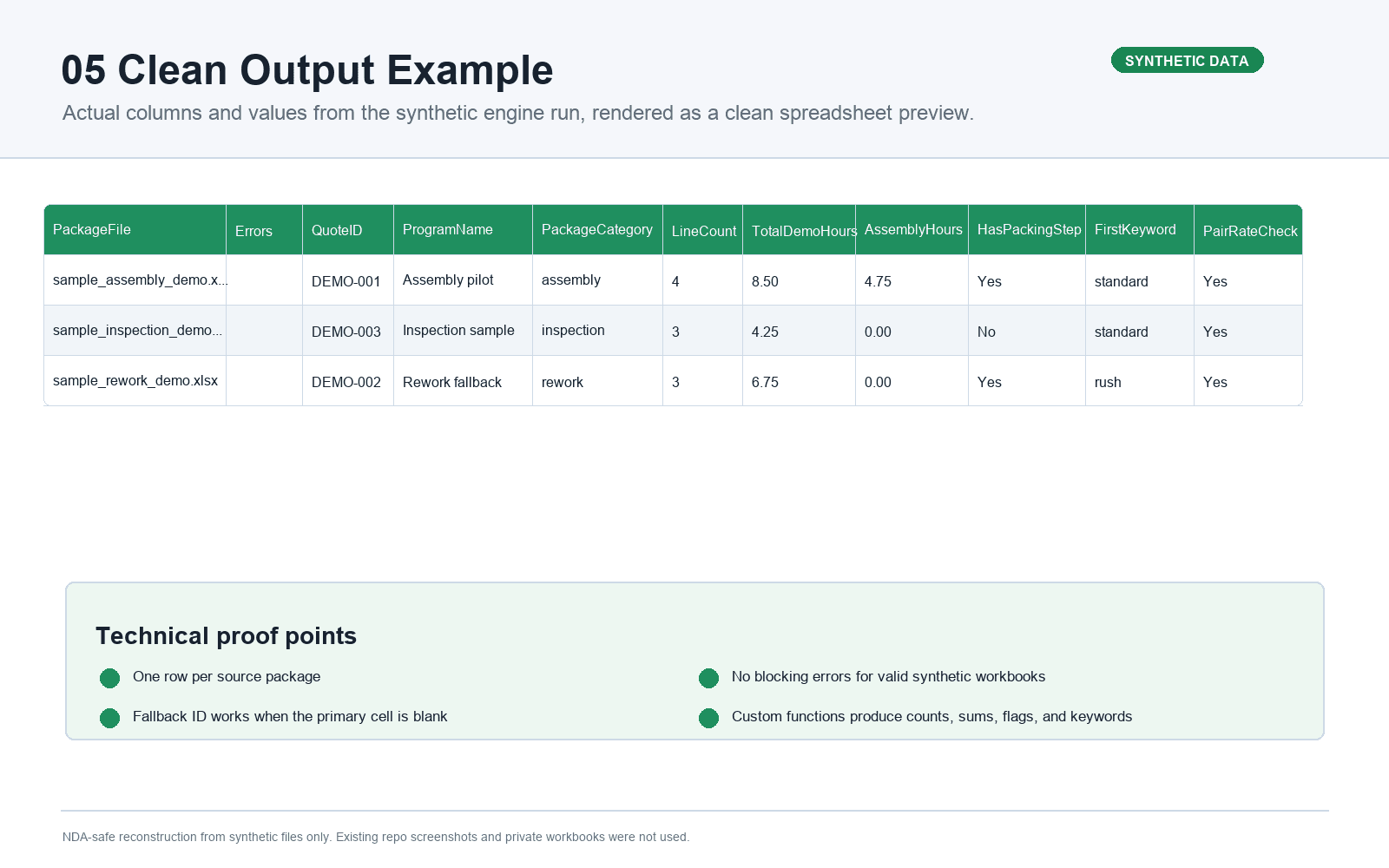Click the rush keyword cell
Viewport: 1389px width, 868px height.
pos(1140,381)
